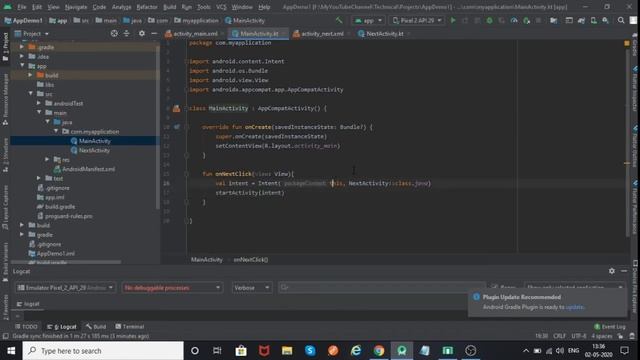Collapse the app module in project tree
The image size is (640, 360).
click(x=22, y=65)
